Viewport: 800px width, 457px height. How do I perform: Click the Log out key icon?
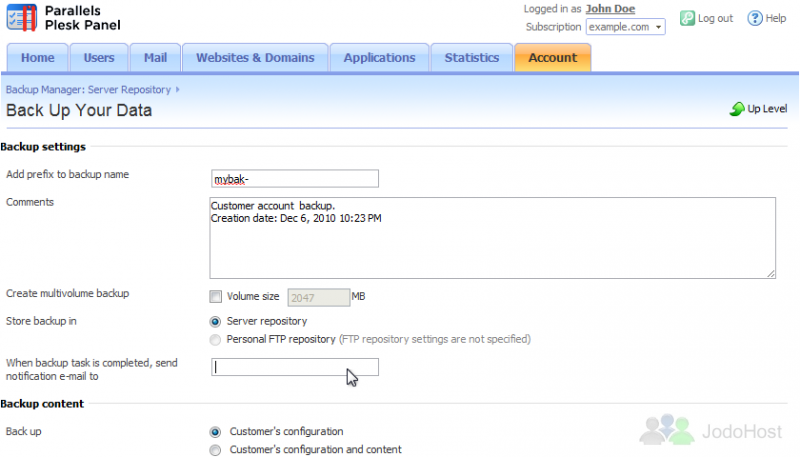[687, 18]
